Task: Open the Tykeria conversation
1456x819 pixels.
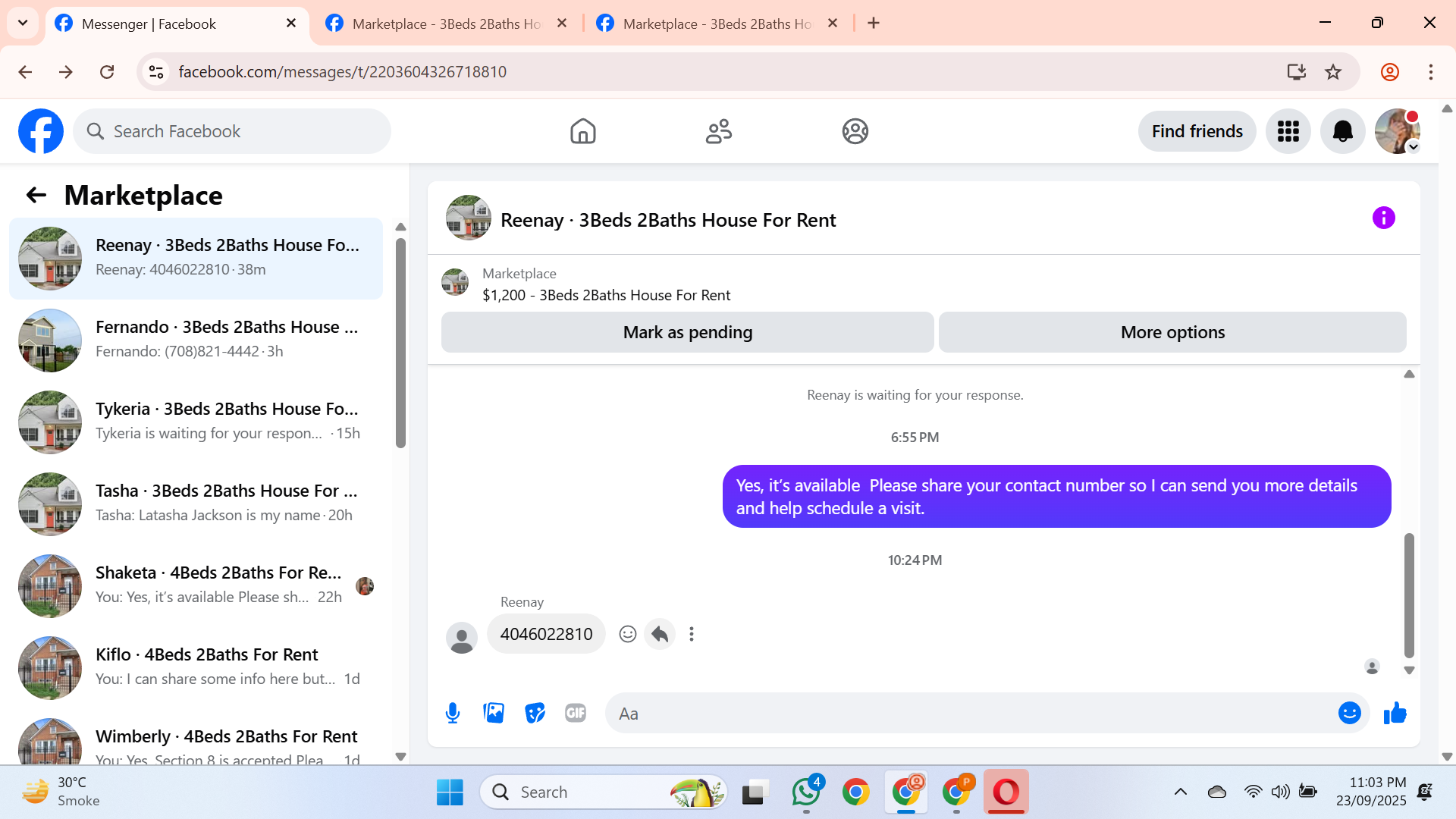Action: [x=196, y=422]
